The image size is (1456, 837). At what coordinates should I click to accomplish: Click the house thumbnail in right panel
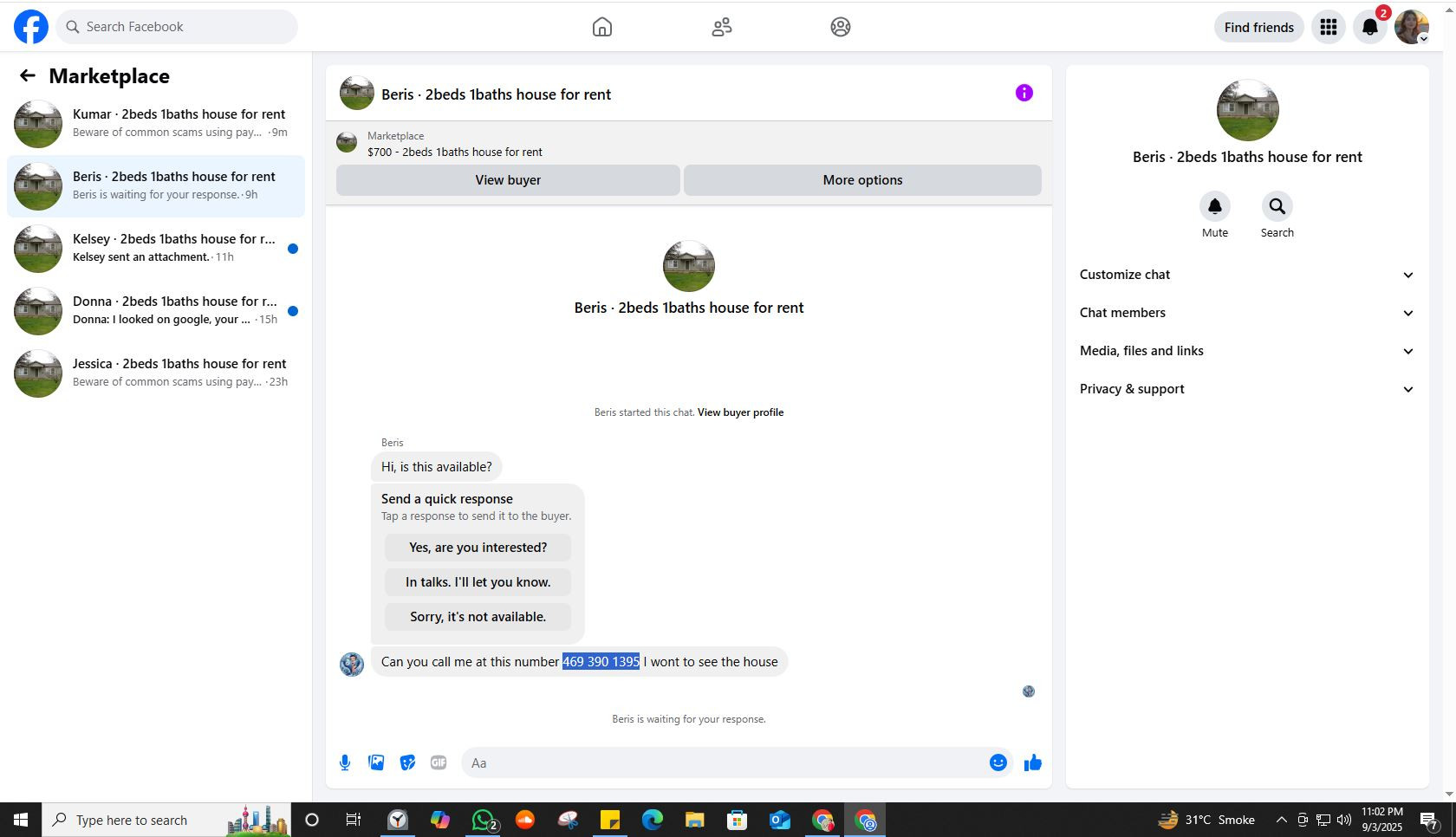pyautogui.click(x=1248, y=110)
